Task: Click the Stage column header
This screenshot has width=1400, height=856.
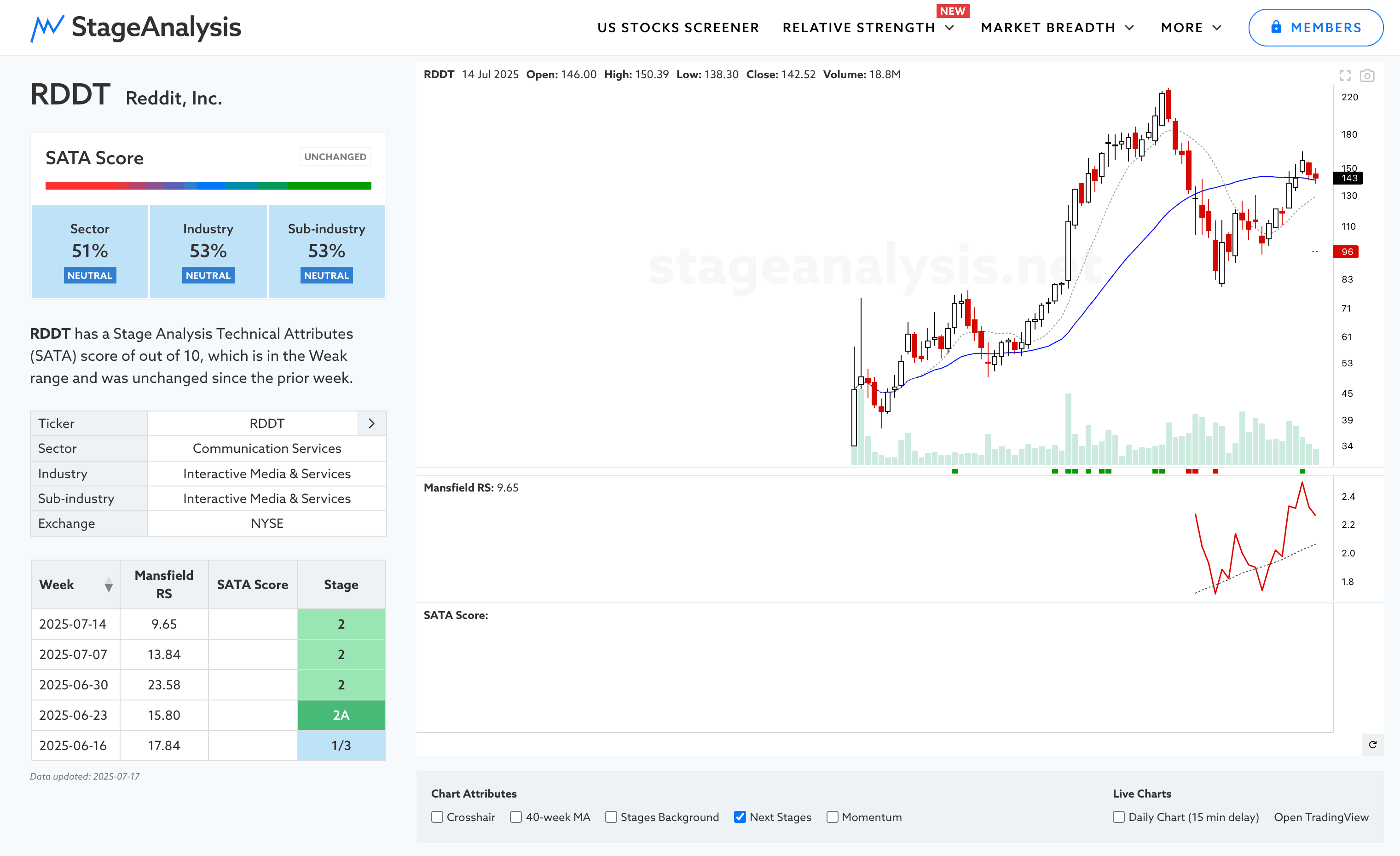Action: point(341,584)
